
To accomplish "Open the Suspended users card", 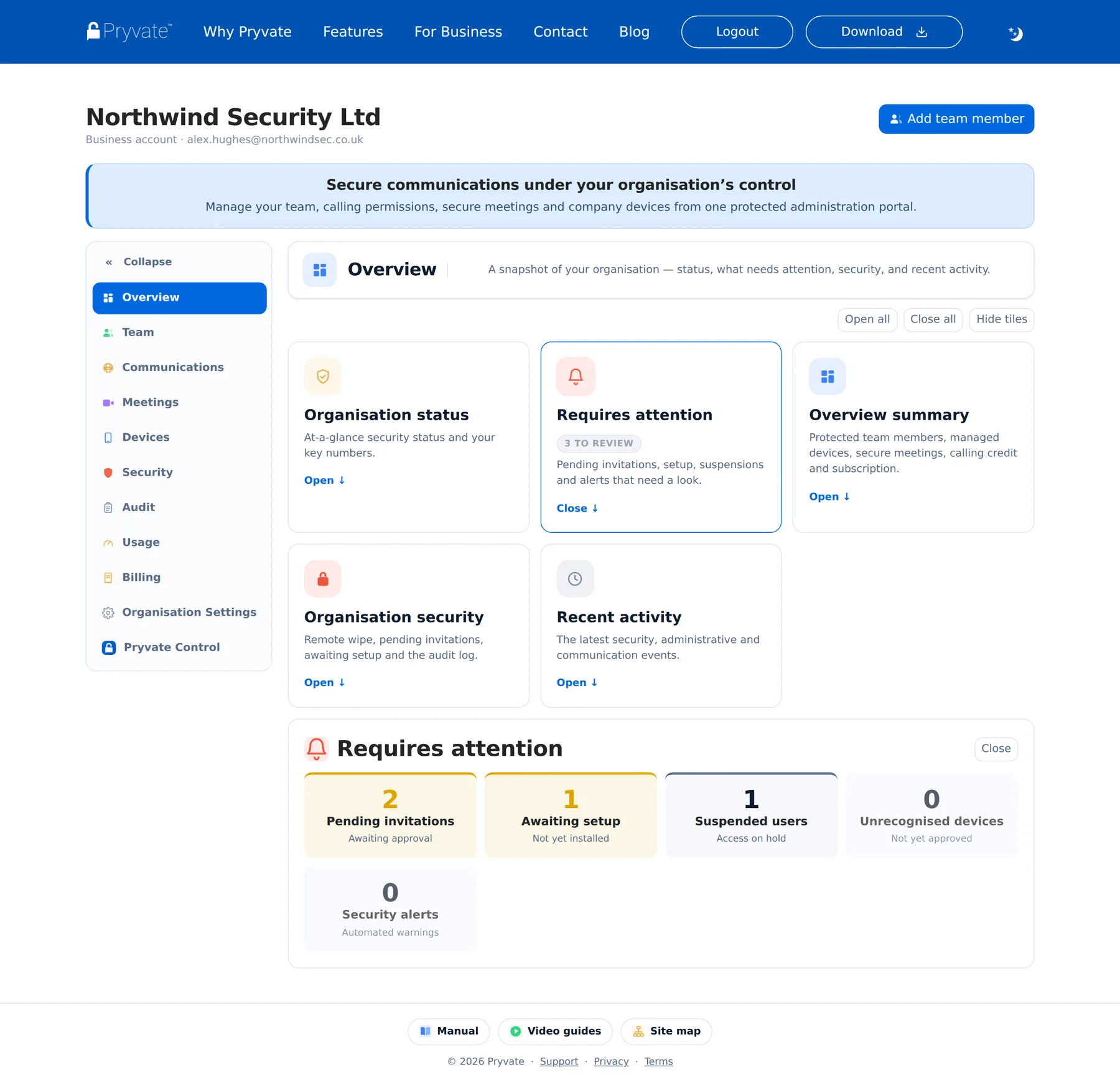I will pos(751,815).
